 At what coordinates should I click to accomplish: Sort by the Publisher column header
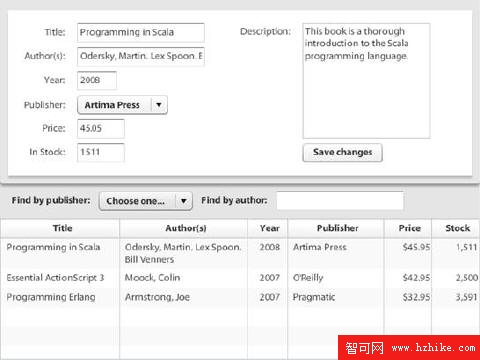point(336,228)
